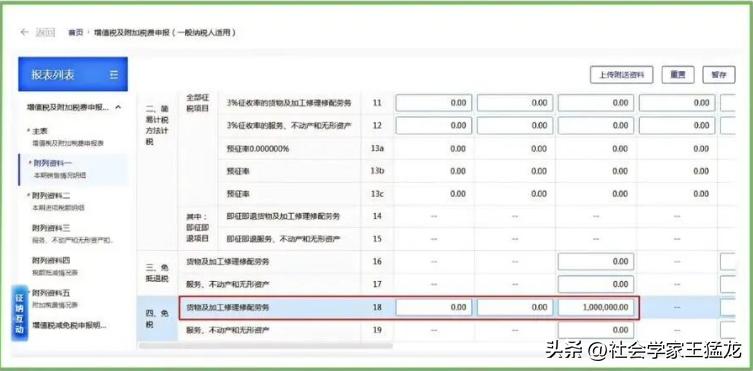
Task: Click fourth amount input in row 12
Action: click(x=677, y=126)
